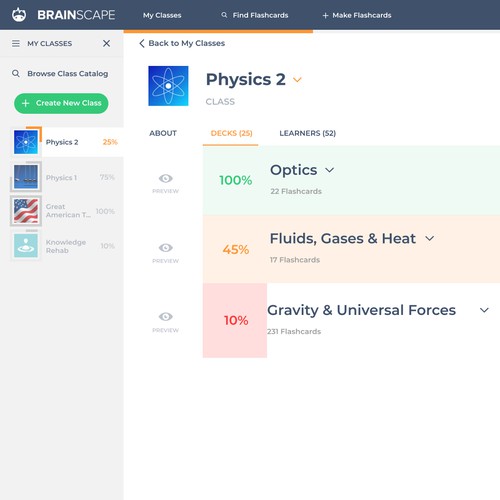Click the BRAINSCAPE wordmark
The image size is (500, 500).
point(76,15)
